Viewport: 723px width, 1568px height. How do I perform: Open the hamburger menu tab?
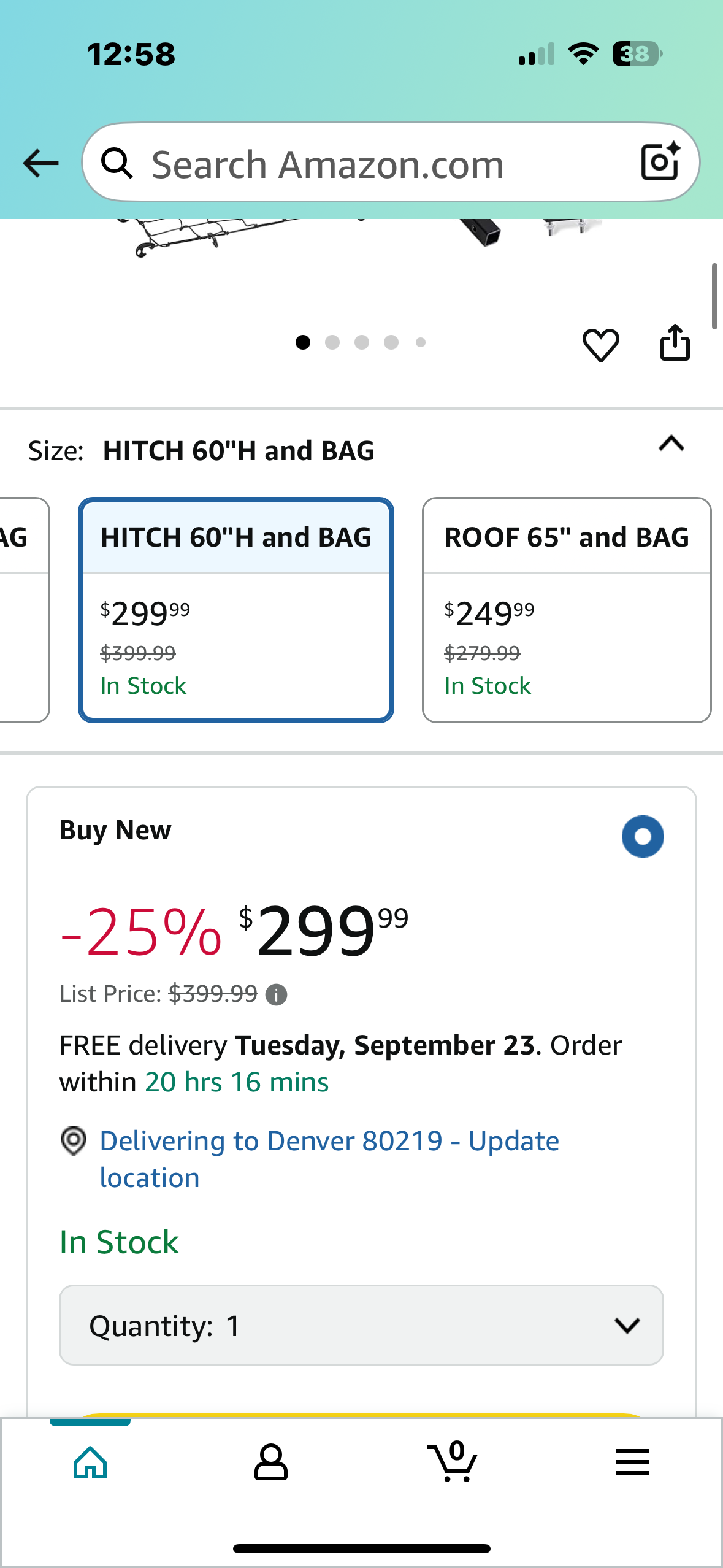632,1462
